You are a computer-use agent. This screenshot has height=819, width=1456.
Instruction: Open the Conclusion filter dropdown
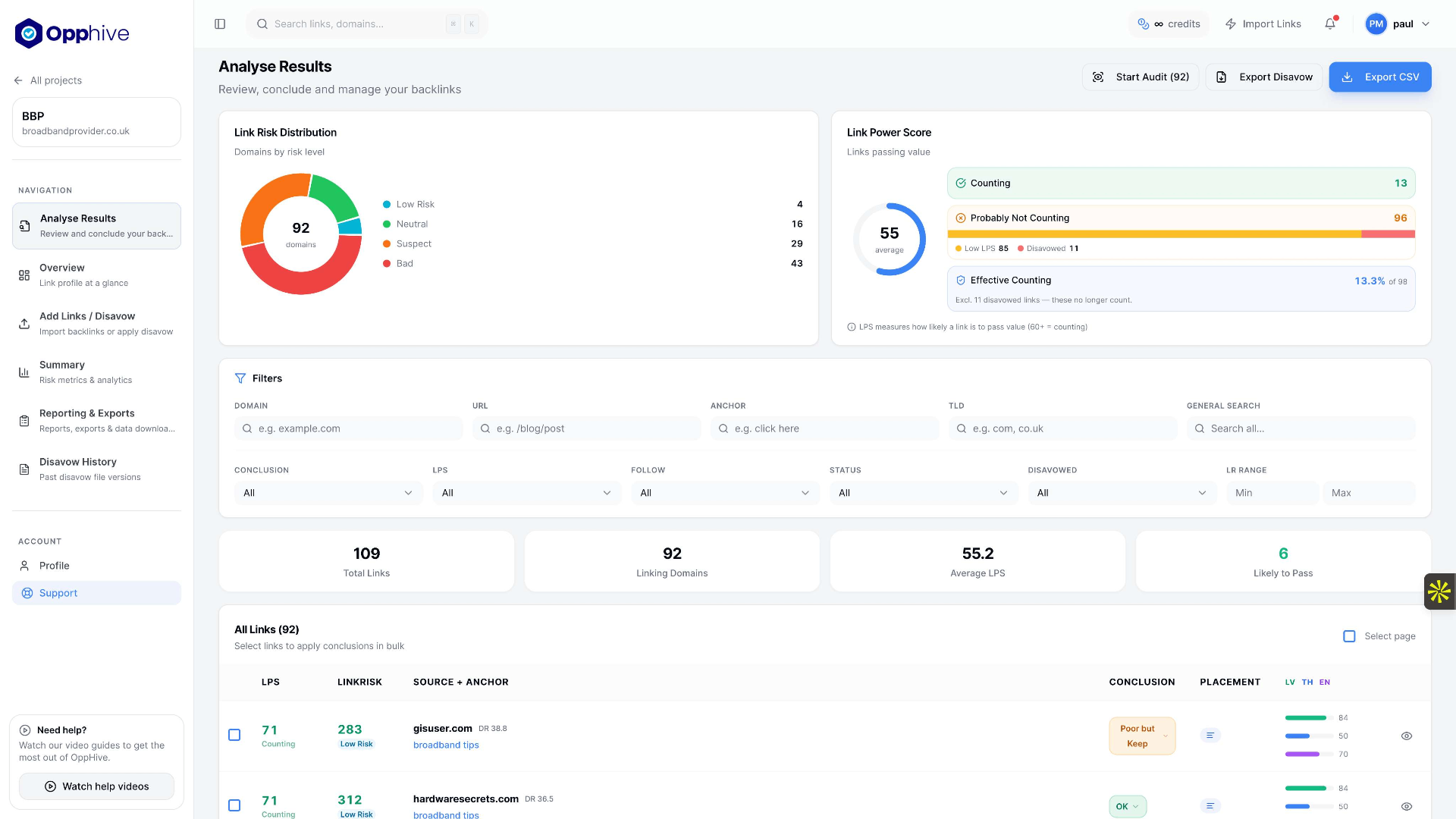[328, 493]
